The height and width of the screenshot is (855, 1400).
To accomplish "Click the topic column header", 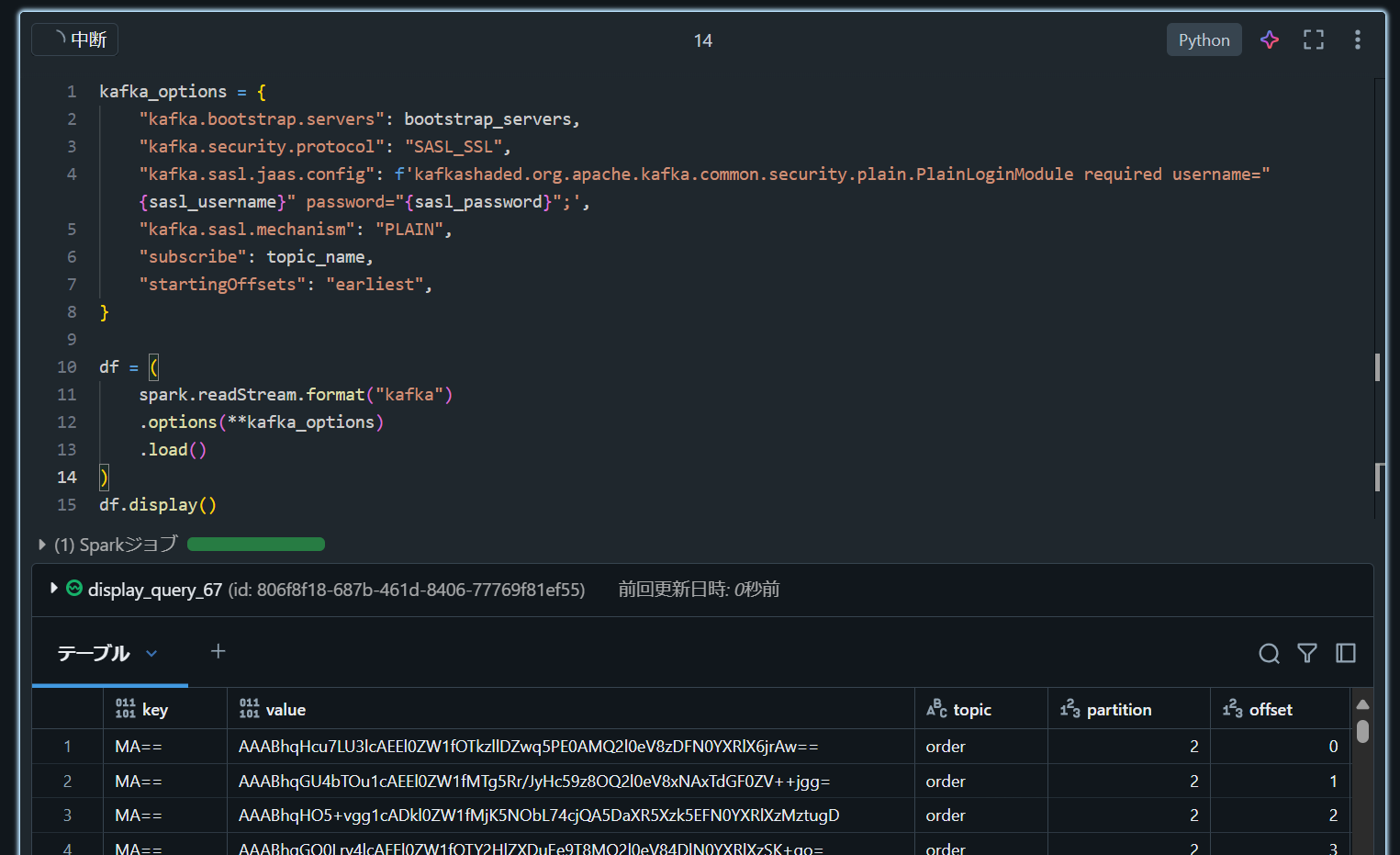I will pos(980,709).
